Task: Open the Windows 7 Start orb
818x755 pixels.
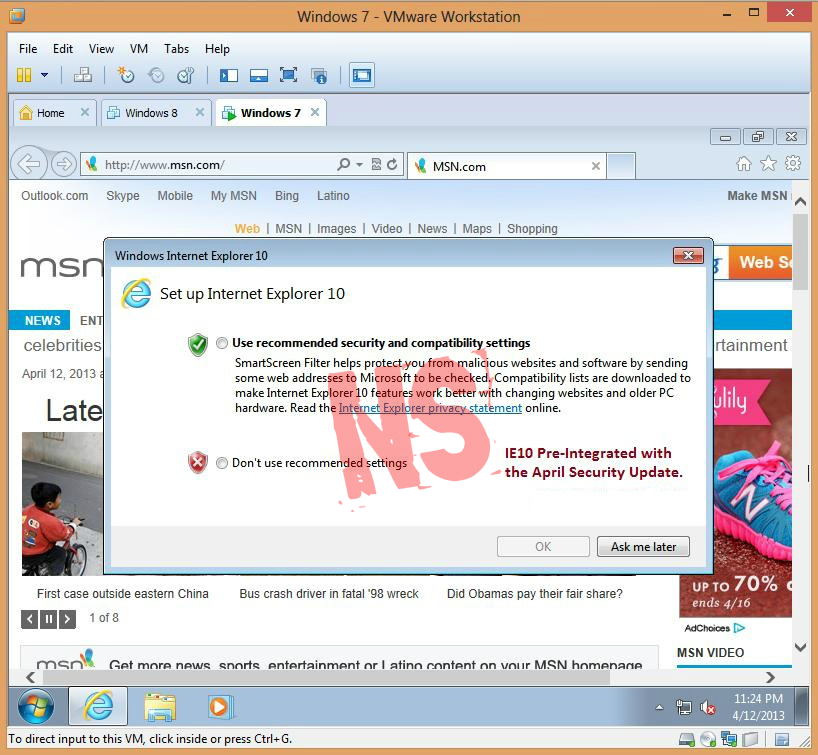Action: point(35,707)
